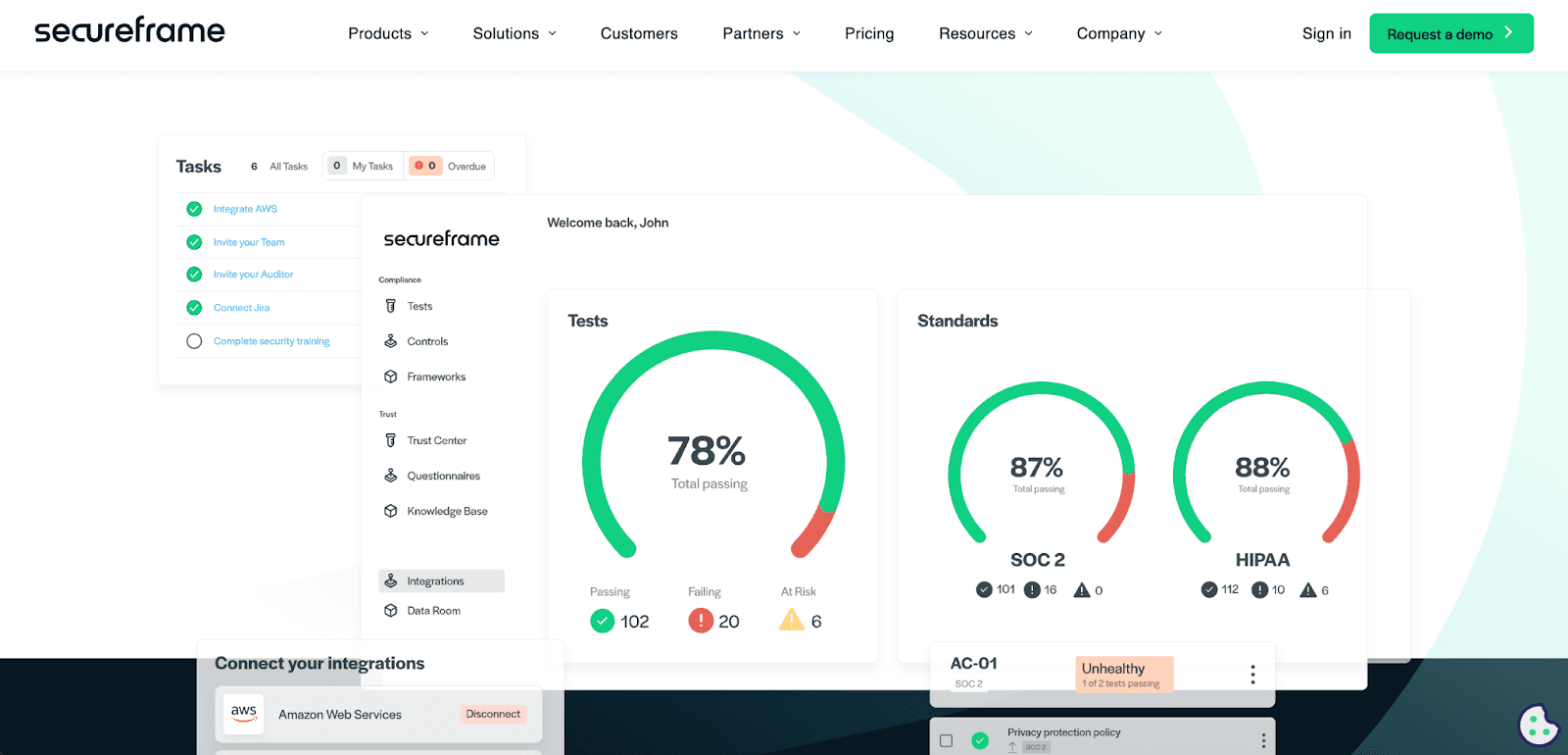This screenshot has height=755, width=1568.
Task: Click SOC 2 at-risk triangle icon
Action: click(x=1082, y=589)
